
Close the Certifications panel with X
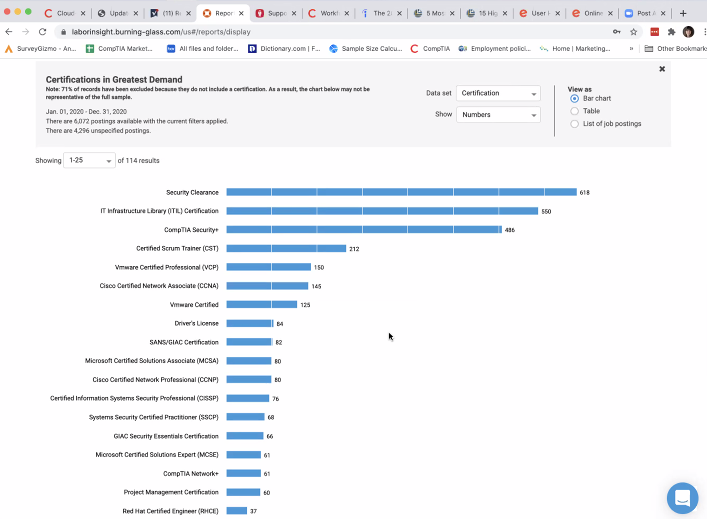click(x=662, y=69)
